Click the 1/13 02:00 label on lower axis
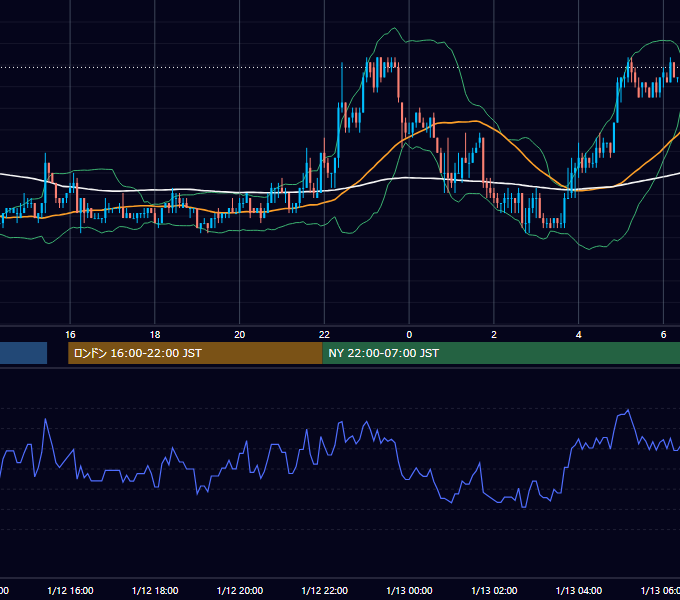680x600 pixels. click(x=494, y=590)
